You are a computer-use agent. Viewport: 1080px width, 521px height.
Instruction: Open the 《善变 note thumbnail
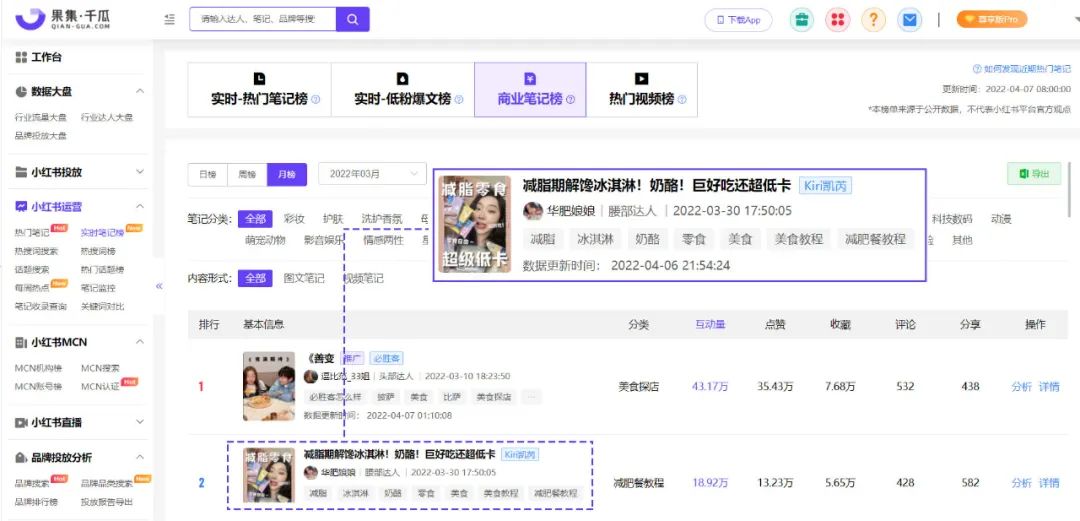click(x=269, y=387)
